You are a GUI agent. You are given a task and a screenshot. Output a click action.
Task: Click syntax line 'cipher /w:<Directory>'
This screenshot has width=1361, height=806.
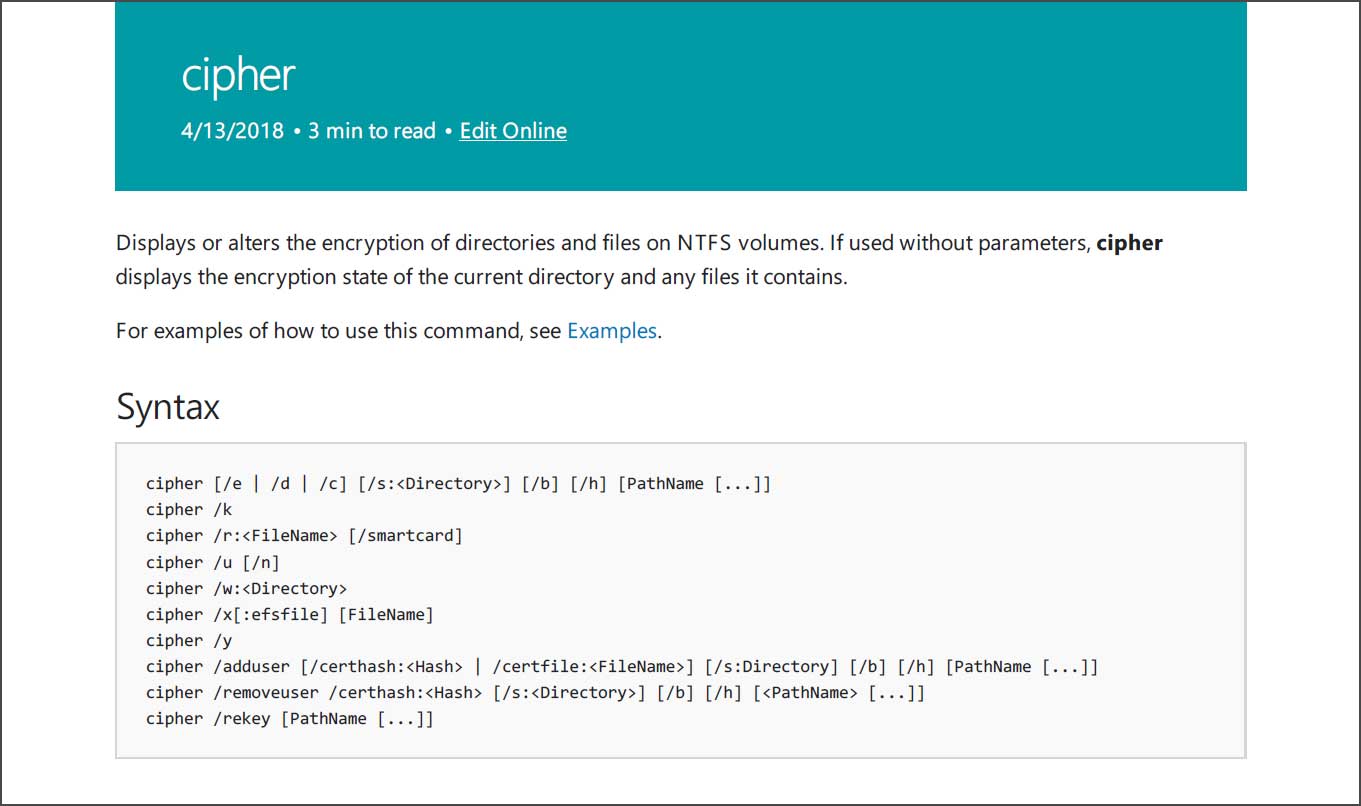[x=247, y=588]
